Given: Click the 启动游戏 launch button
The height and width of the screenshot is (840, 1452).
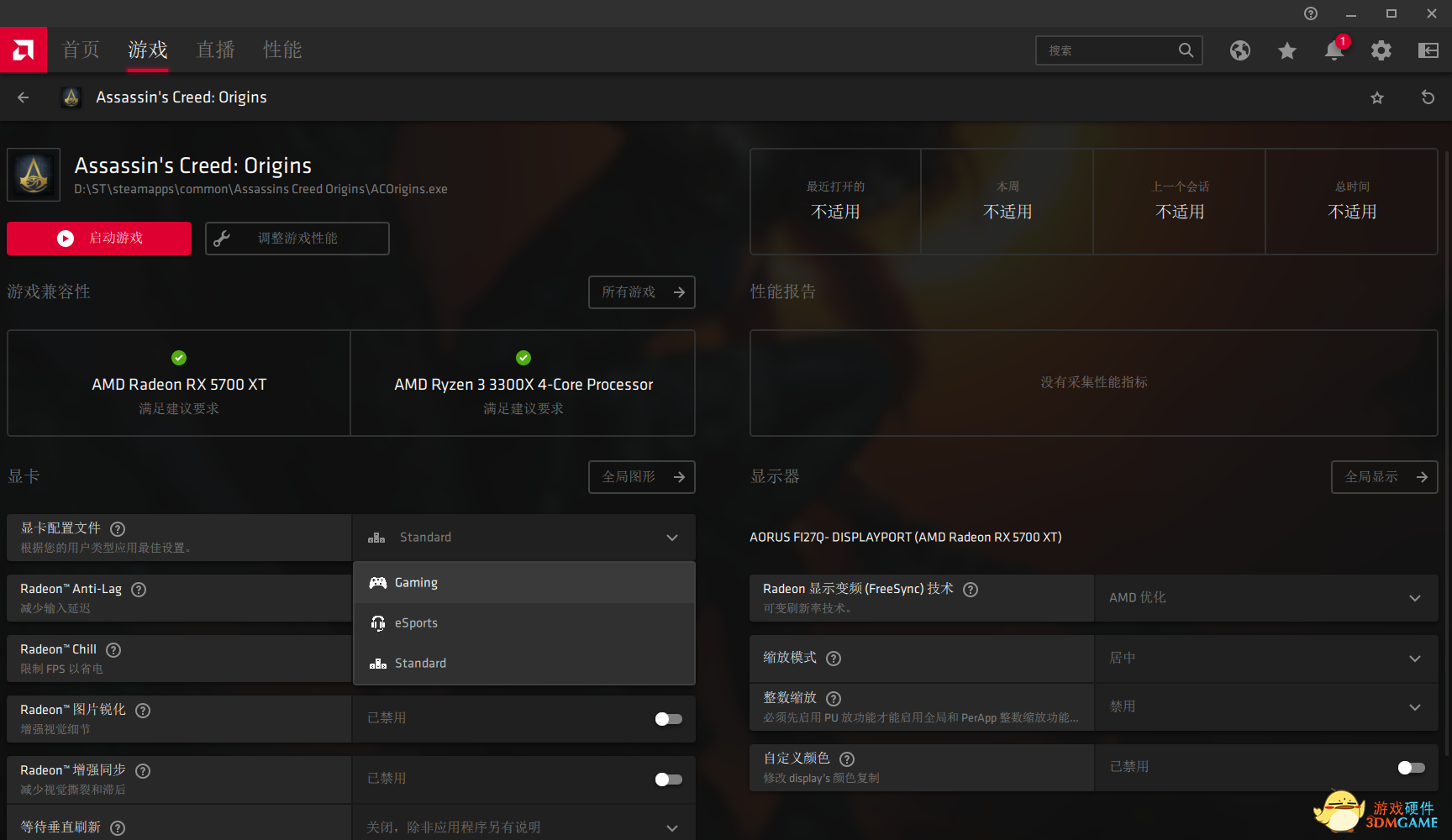Looking at the screenshot, I should click(x=99, y=239).
